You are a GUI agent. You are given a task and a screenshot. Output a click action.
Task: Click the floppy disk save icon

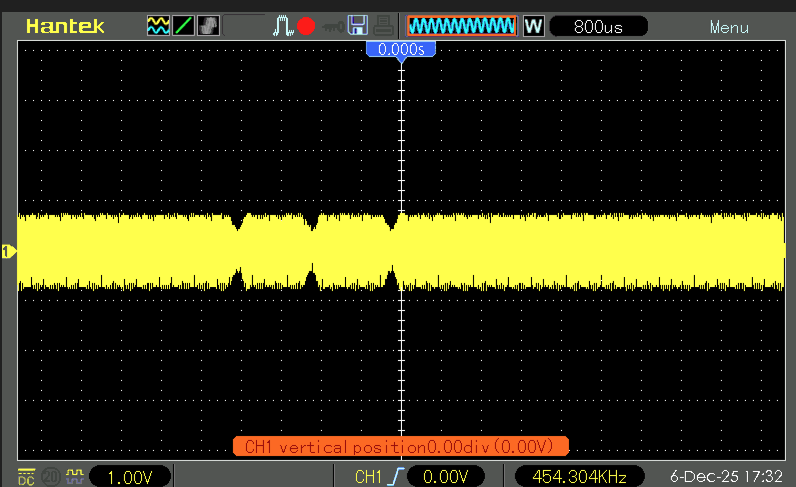point(357,26)
